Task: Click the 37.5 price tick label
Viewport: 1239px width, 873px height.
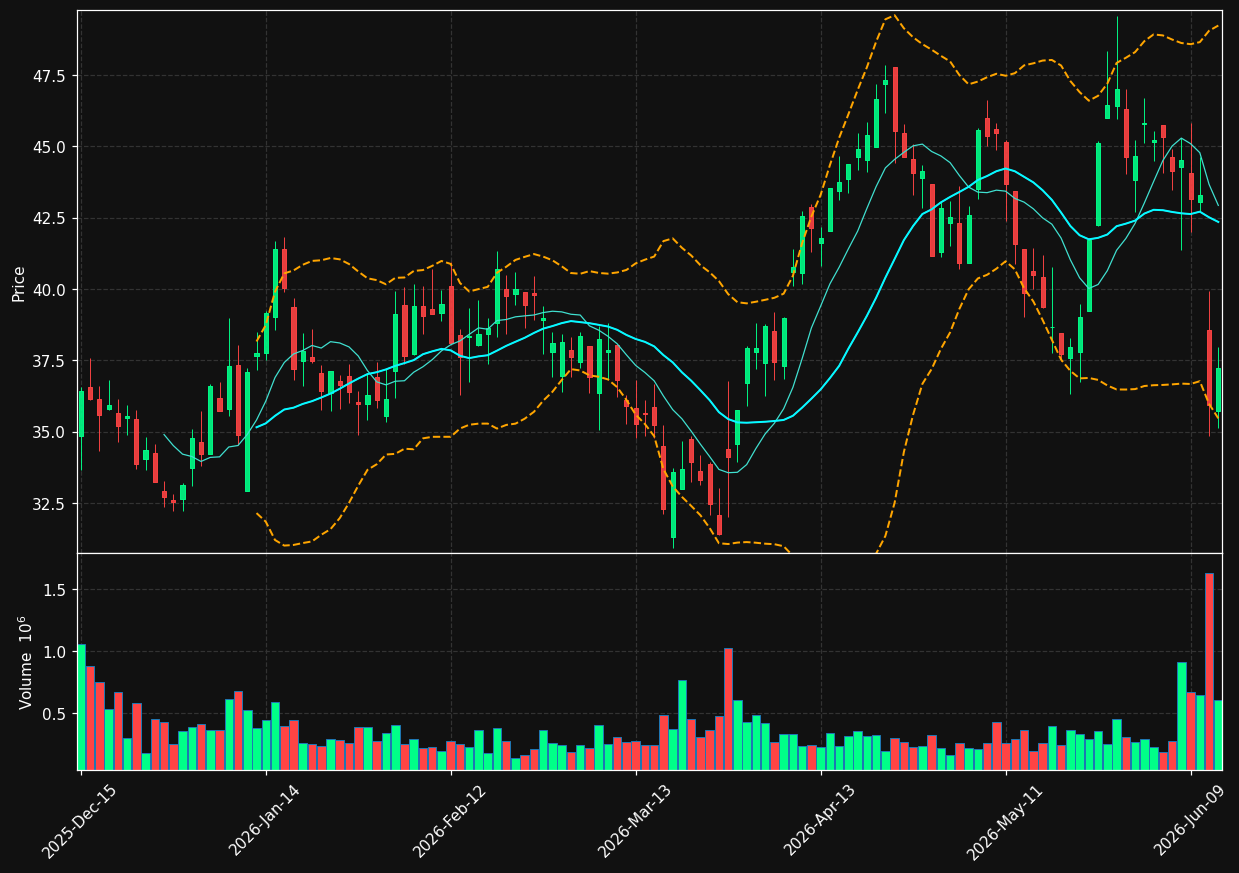Action: pyautogui.click(x=50, y=361)
